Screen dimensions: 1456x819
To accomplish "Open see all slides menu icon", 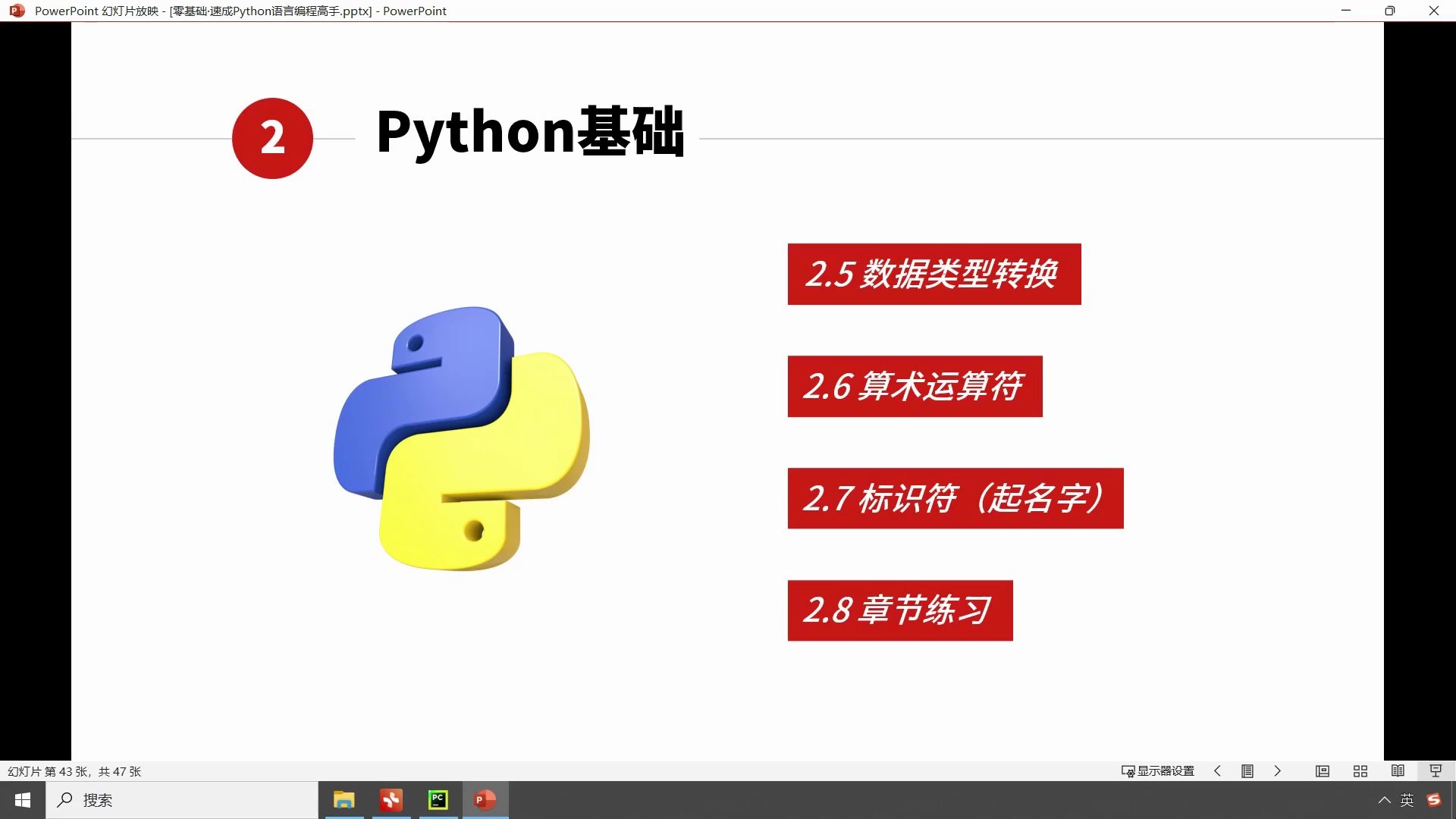I will [1247, 770].
